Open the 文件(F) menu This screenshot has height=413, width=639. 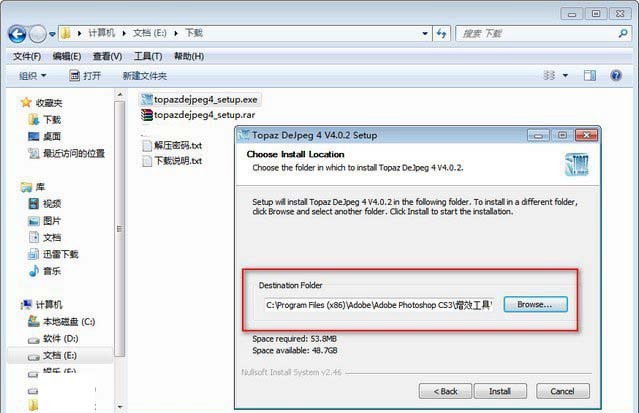click(27, 56)
